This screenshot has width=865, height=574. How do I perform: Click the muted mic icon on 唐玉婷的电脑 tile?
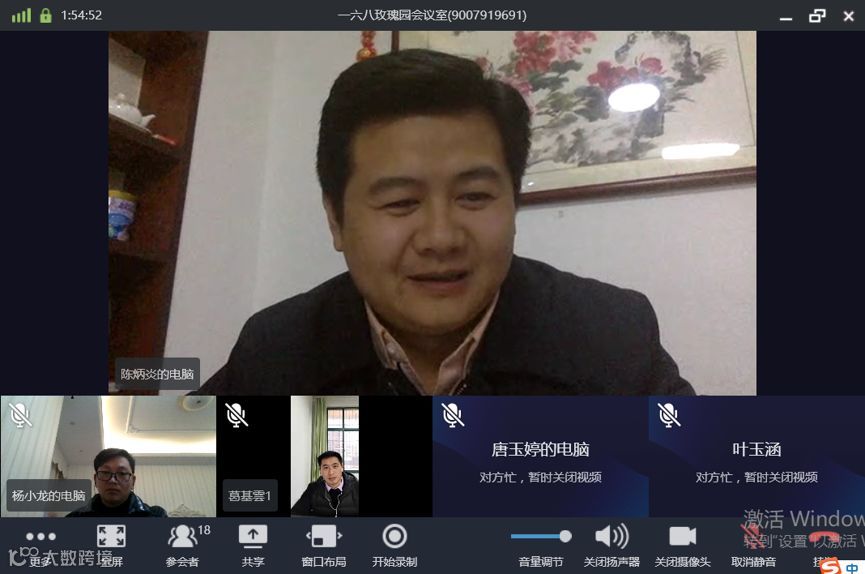click(453, 415)
